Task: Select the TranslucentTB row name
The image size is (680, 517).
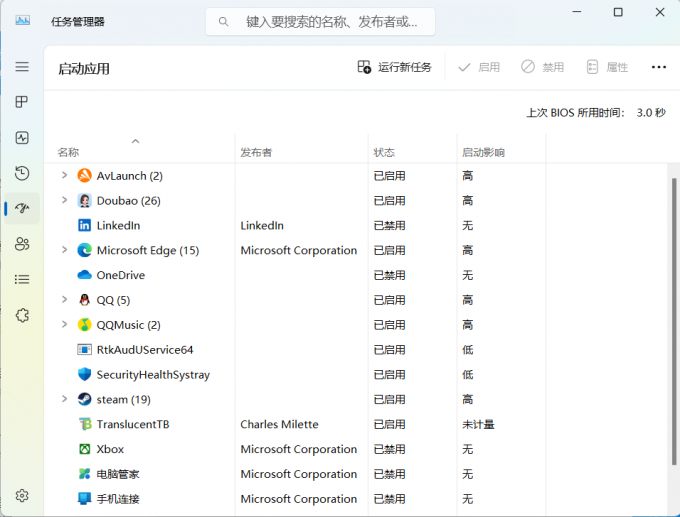Action: 133,424
